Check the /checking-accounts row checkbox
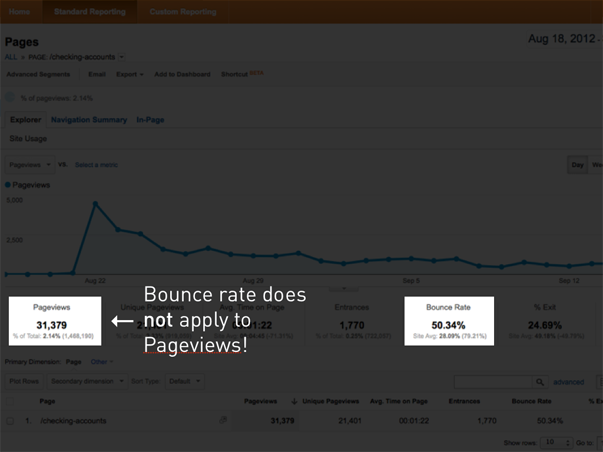 tap(10, 421)
